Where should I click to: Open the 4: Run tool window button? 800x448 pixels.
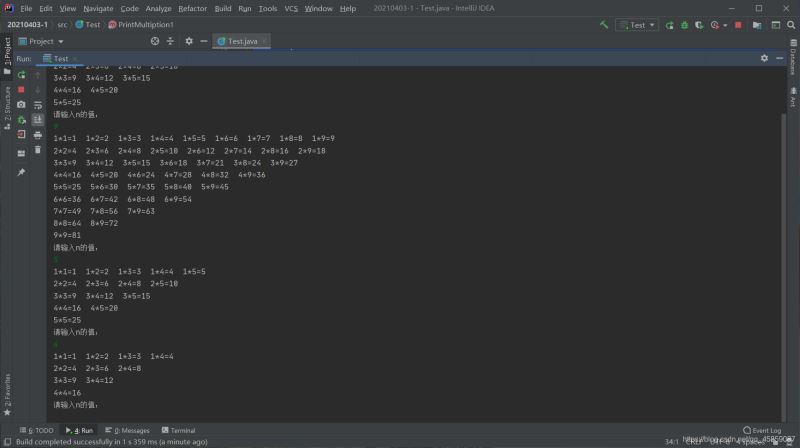(79, 430)
